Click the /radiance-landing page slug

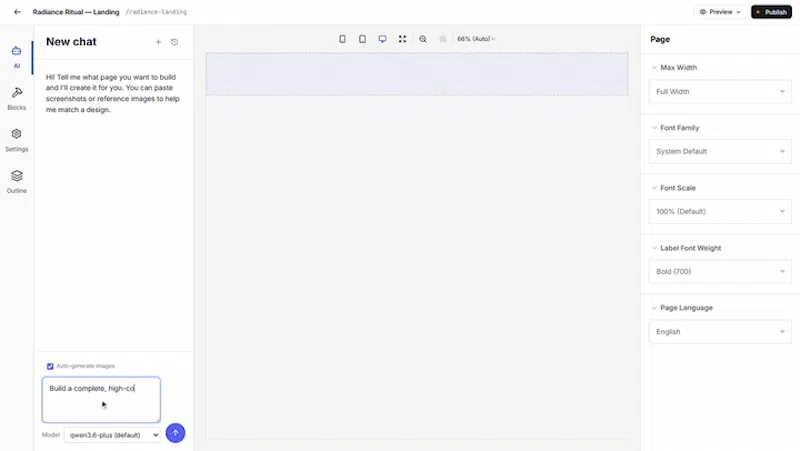(156, 12)
